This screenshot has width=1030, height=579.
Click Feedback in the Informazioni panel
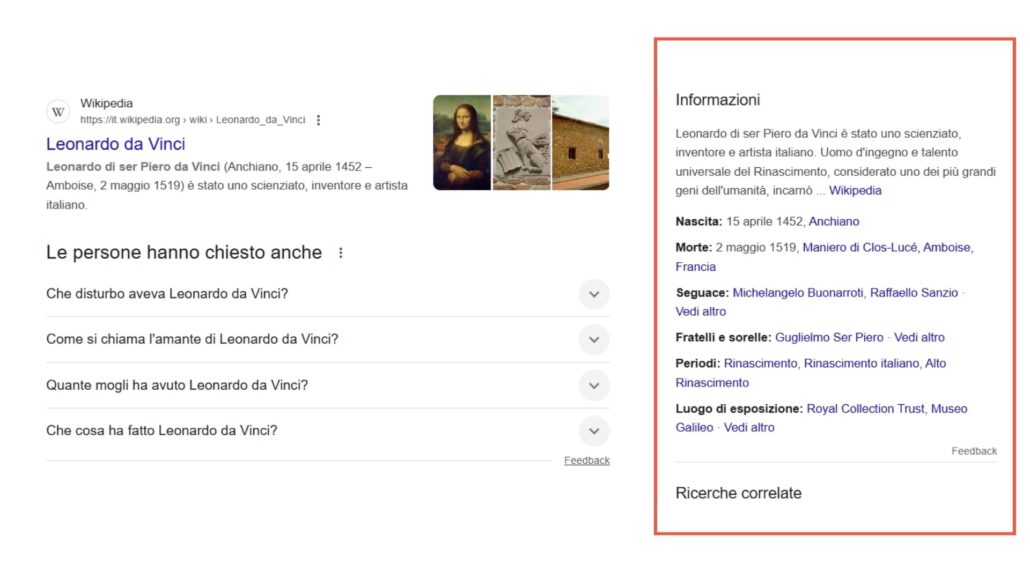click(x=974, y=451)
